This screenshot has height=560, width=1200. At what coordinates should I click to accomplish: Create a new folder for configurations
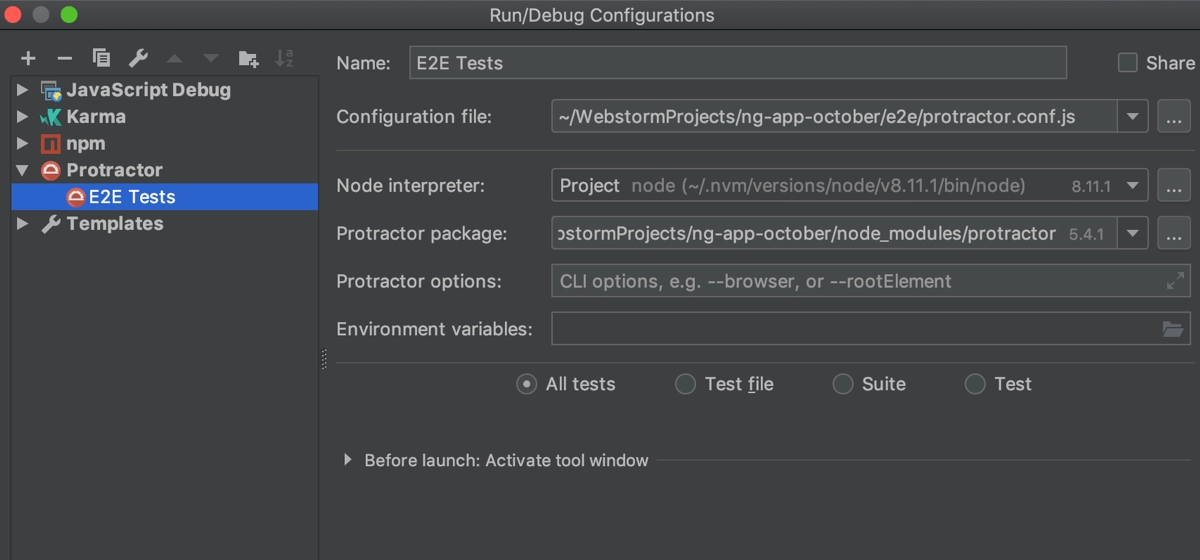click(248, 59)
